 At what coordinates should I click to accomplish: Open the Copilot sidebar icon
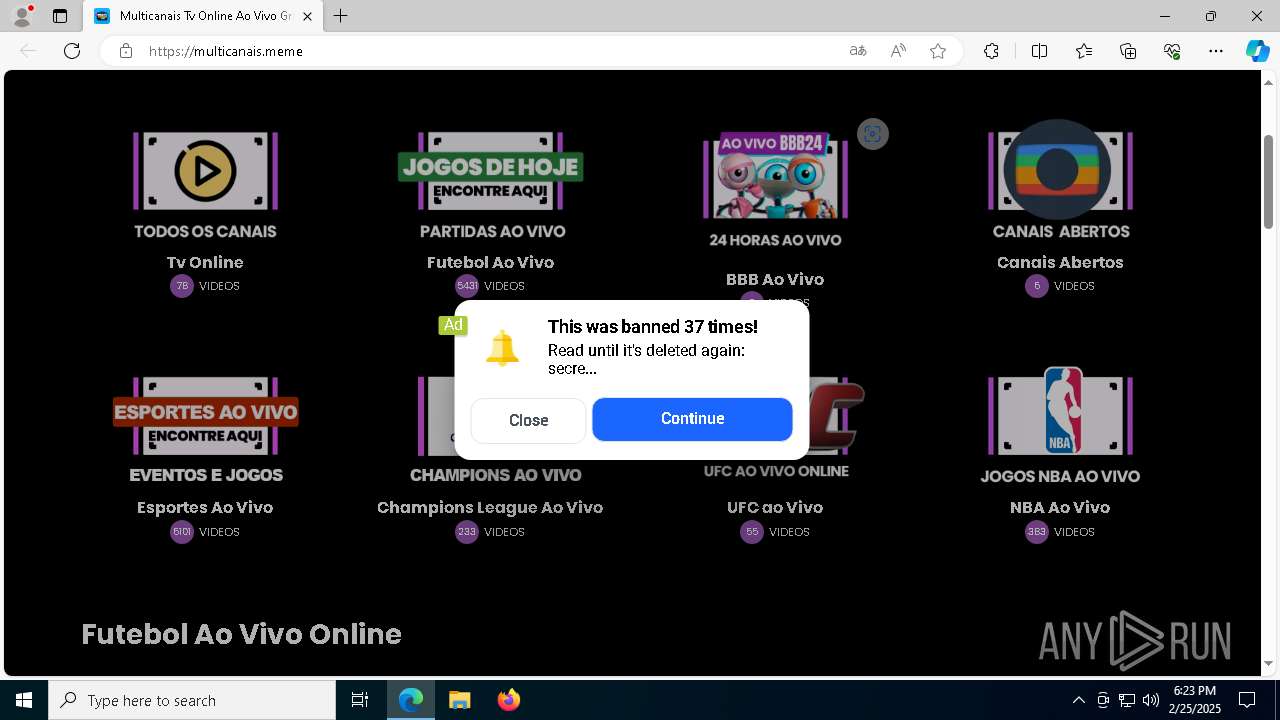(x=1257, y=51)
